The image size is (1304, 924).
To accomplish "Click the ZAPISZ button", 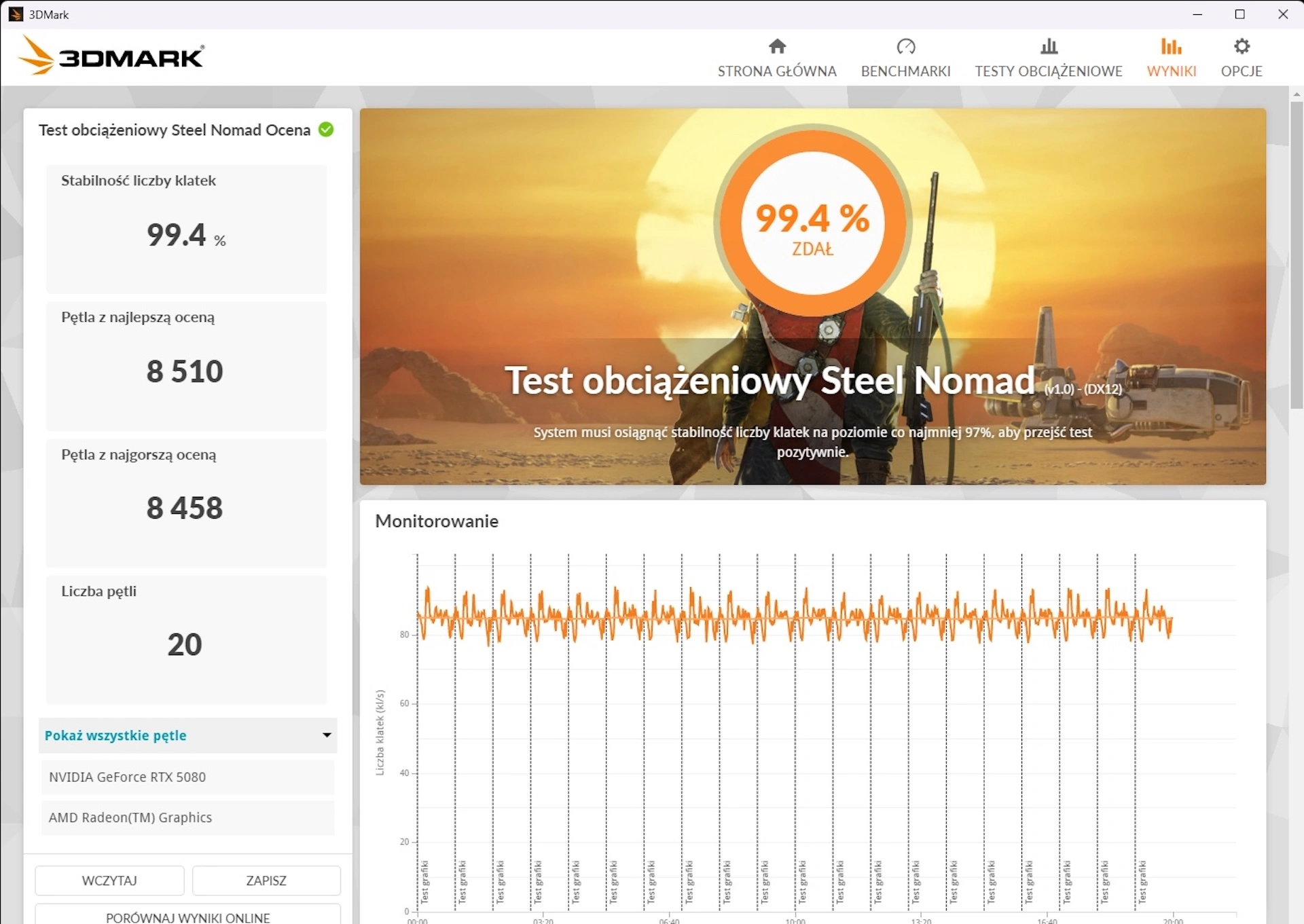I will [x=266, y=881].
